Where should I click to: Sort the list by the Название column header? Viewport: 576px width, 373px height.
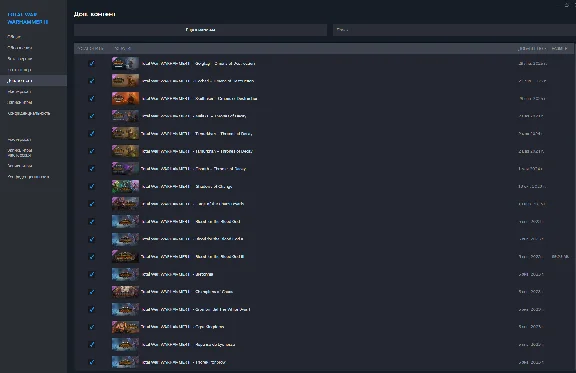coord(123,49)
